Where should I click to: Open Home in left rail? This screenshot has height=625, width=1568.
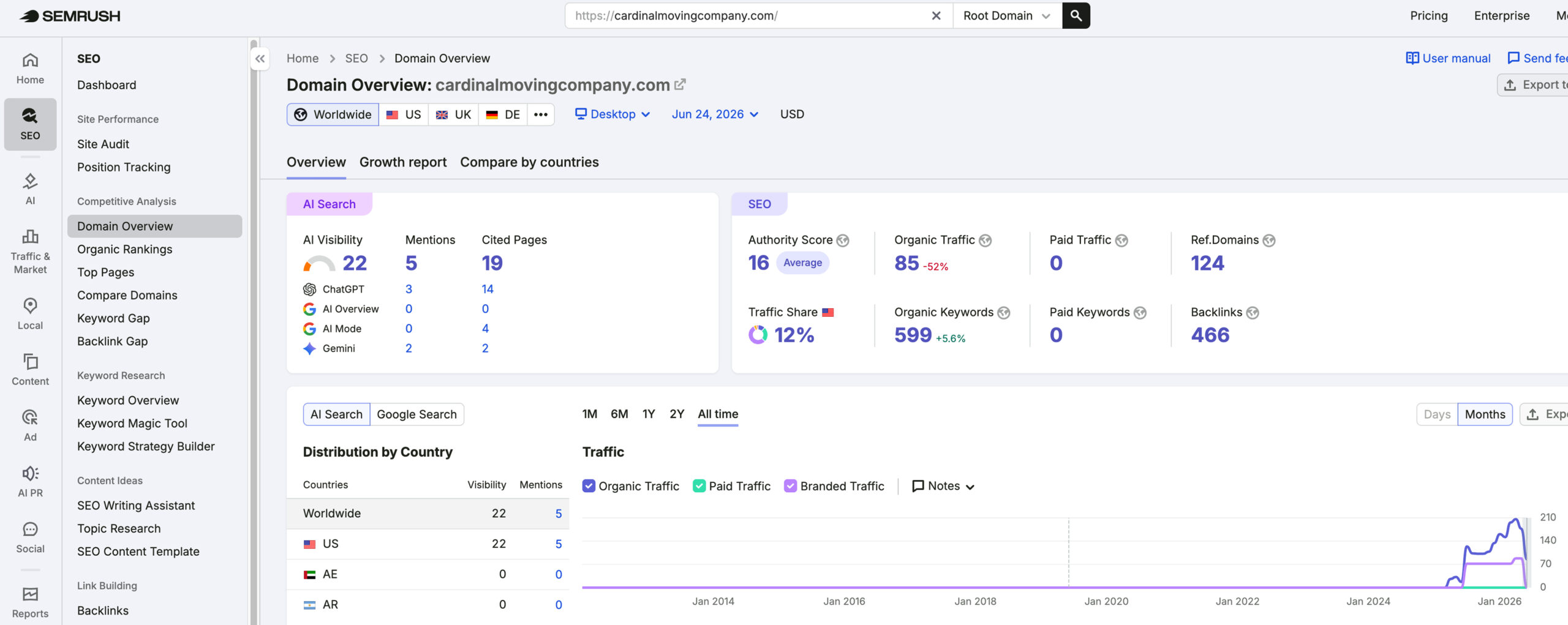coord(30,69)
